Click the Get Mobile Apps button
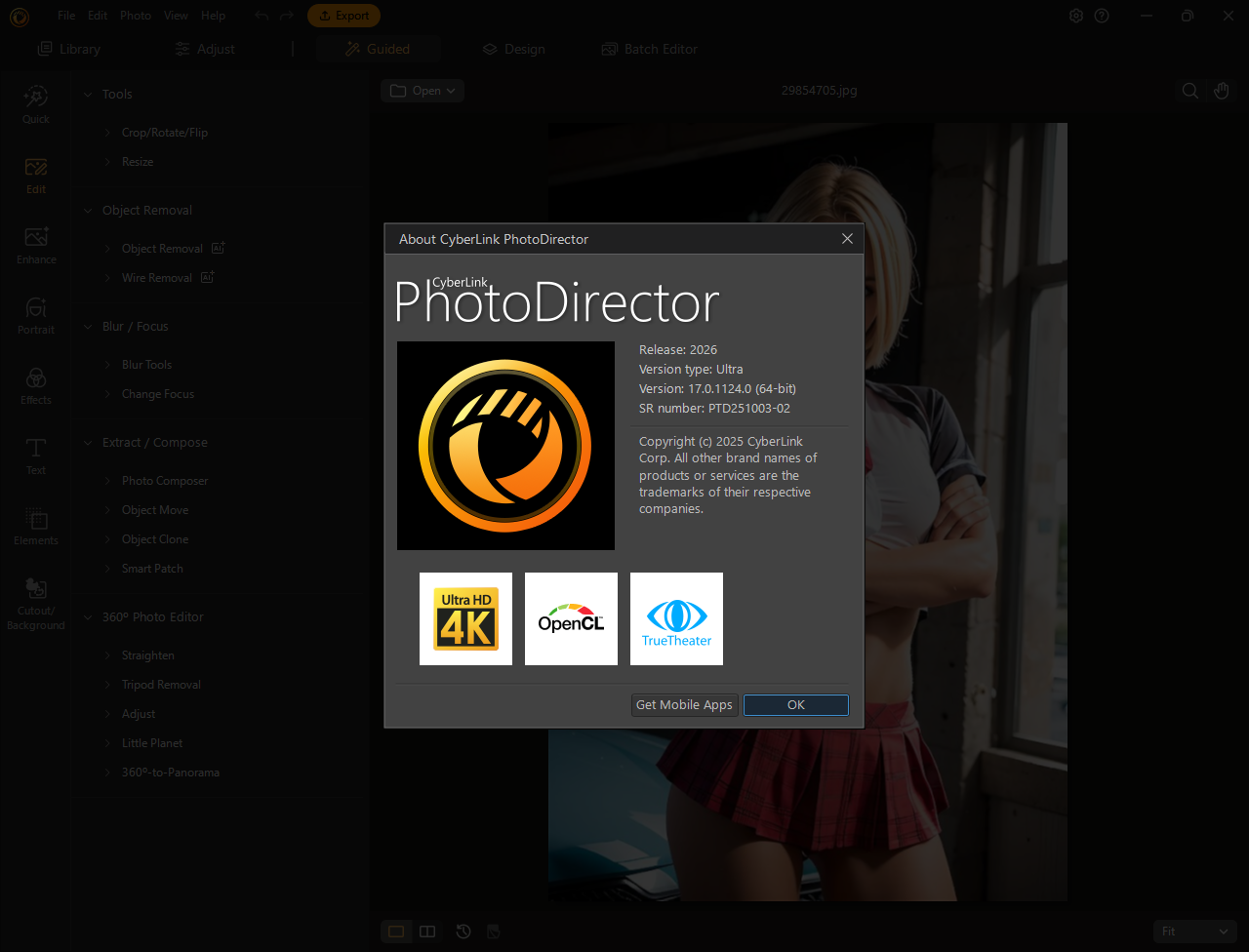Screen dimensions: 1249x952 [684, 705]
